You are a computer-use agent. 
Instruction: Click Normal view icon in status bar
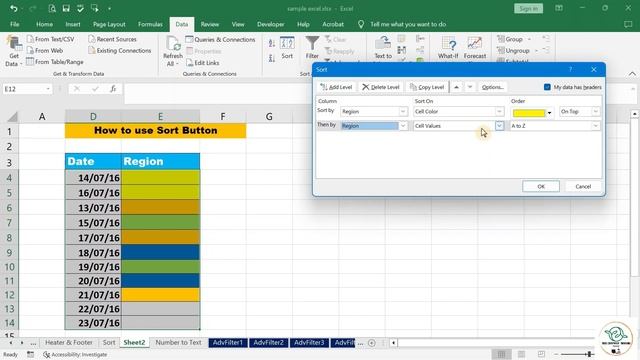pyautogui.click(x=501, y=354)
